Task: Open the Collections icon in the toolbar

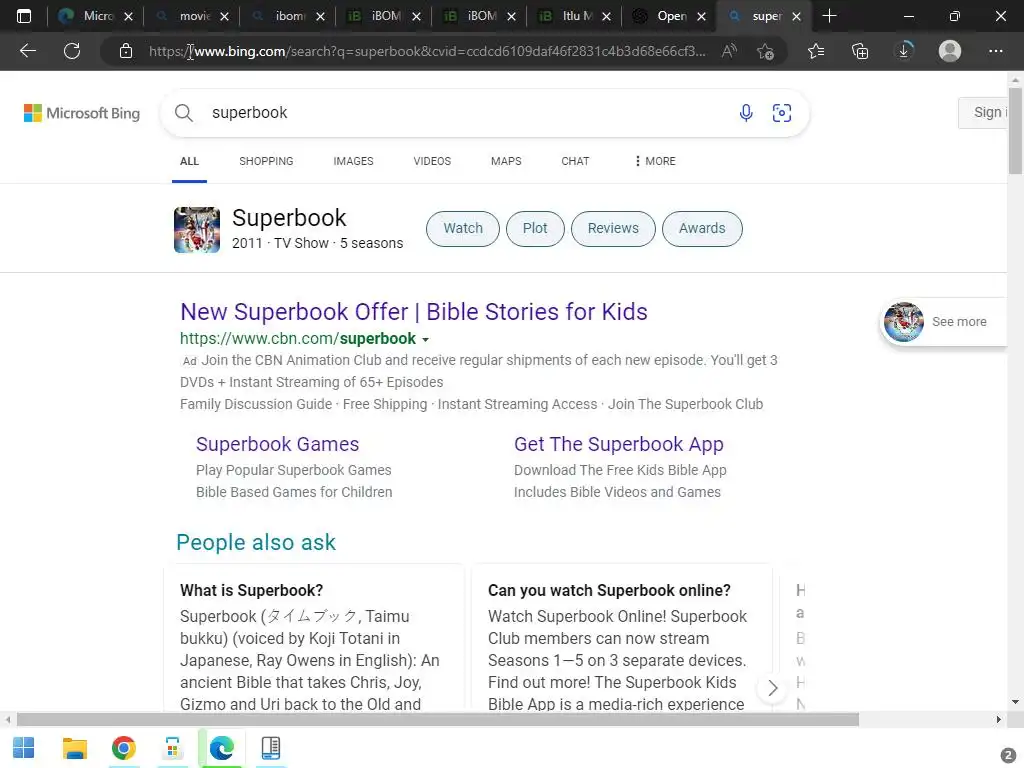Action: coord(860,51)
